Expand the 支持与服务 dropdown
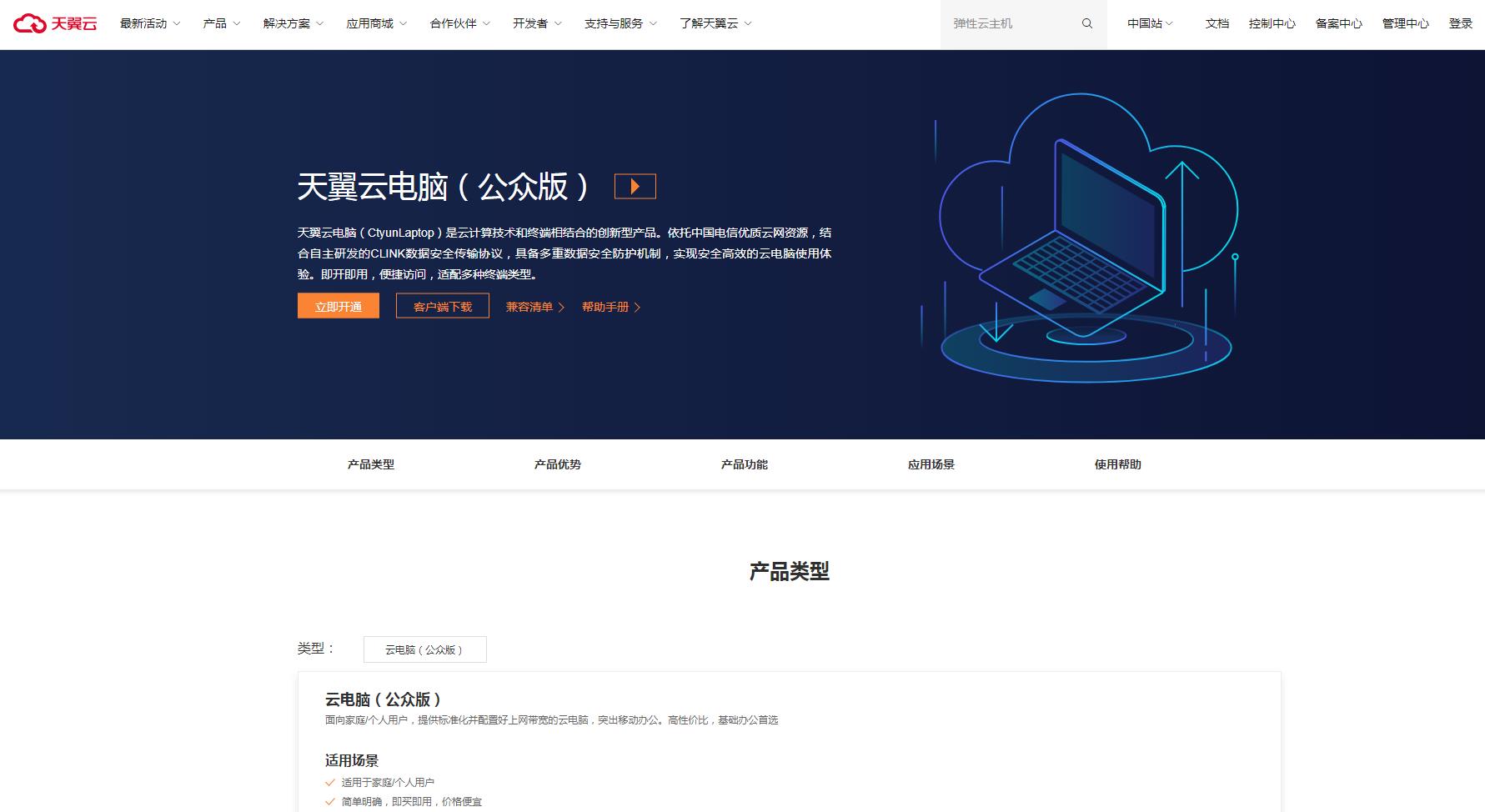The height and width of the screenshot is (812, 1485). click(x=621, y=23)
